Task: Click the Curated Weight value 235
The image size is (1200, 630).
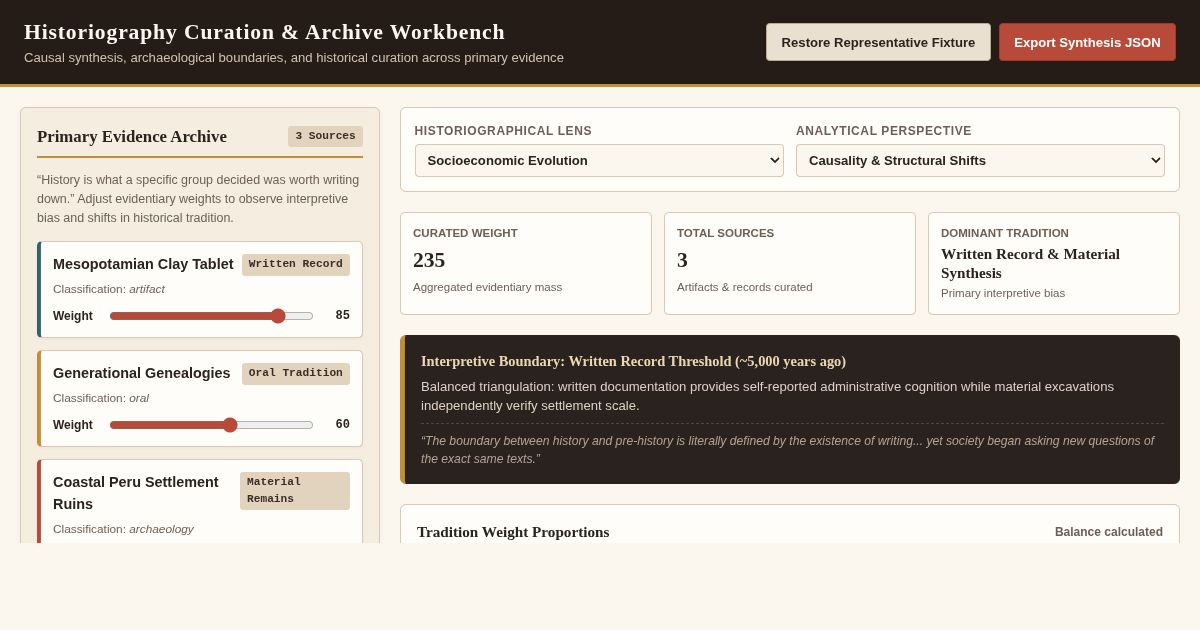Action: pyautogui.click(x=429, y=260)
